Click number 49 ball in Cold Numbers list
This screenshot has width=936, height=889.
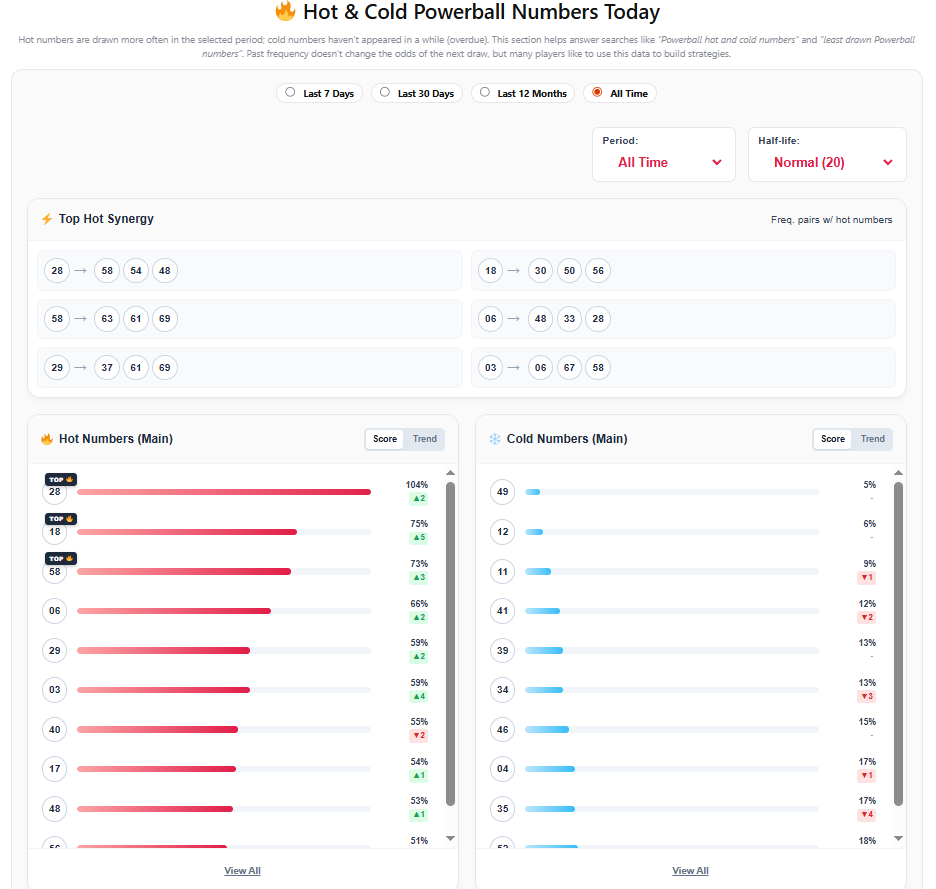click(503, 492)
